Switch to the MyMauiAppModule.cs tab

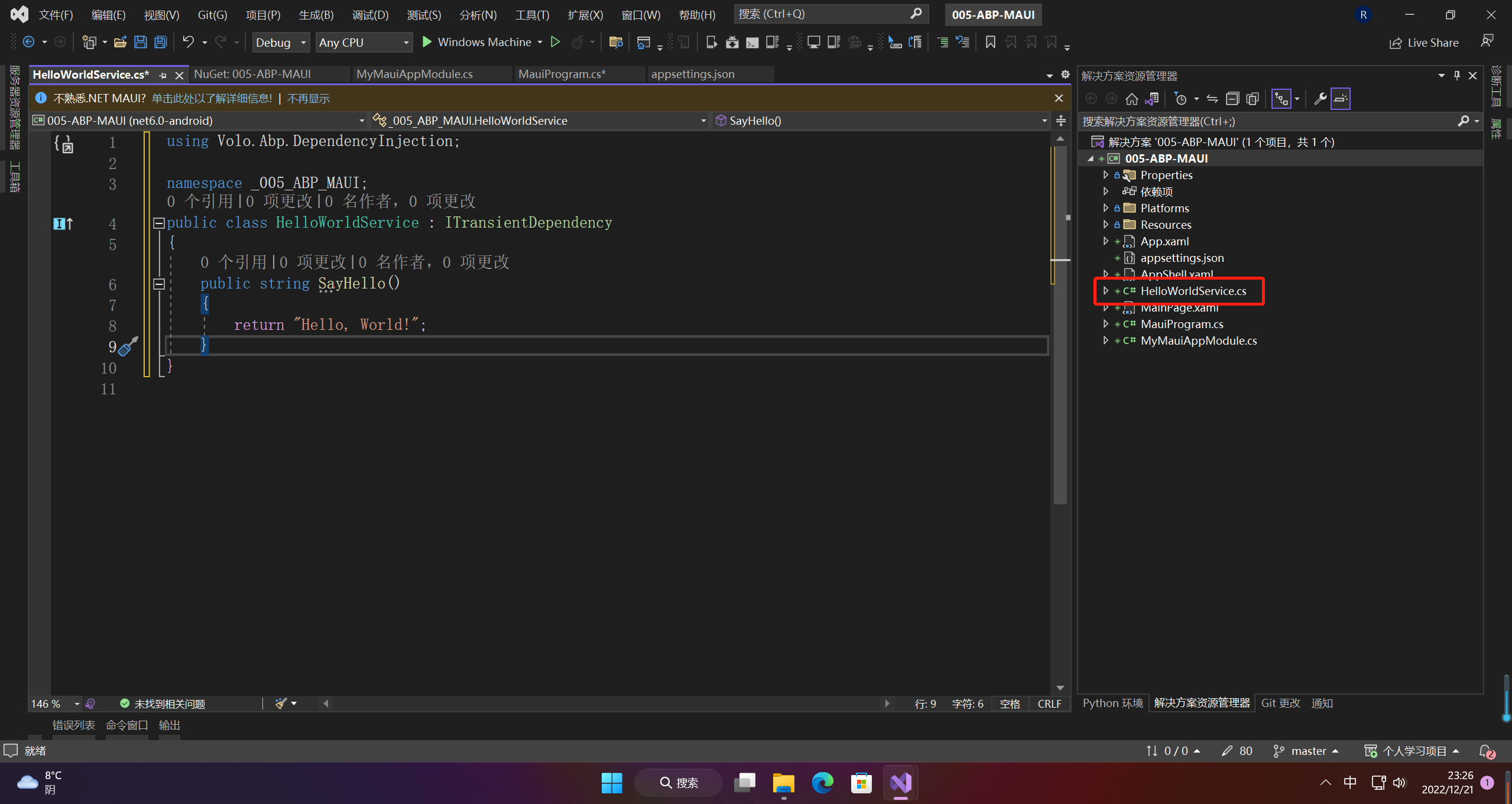click(x=414, y=74)
